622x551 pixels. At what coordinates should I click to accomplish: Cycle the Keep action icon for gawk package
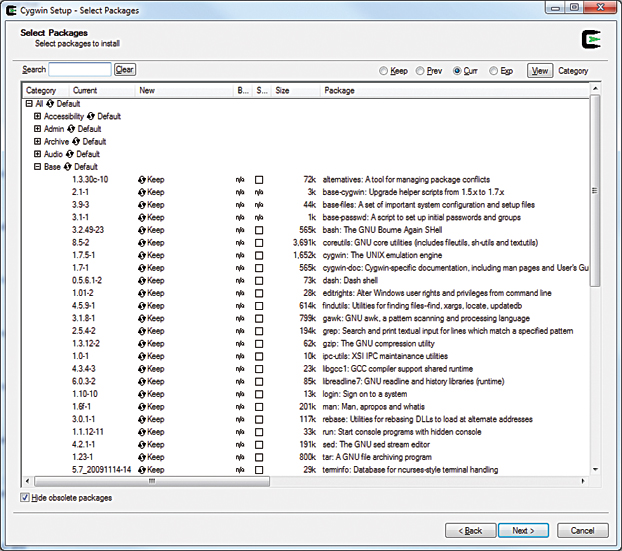click(142, 319)
